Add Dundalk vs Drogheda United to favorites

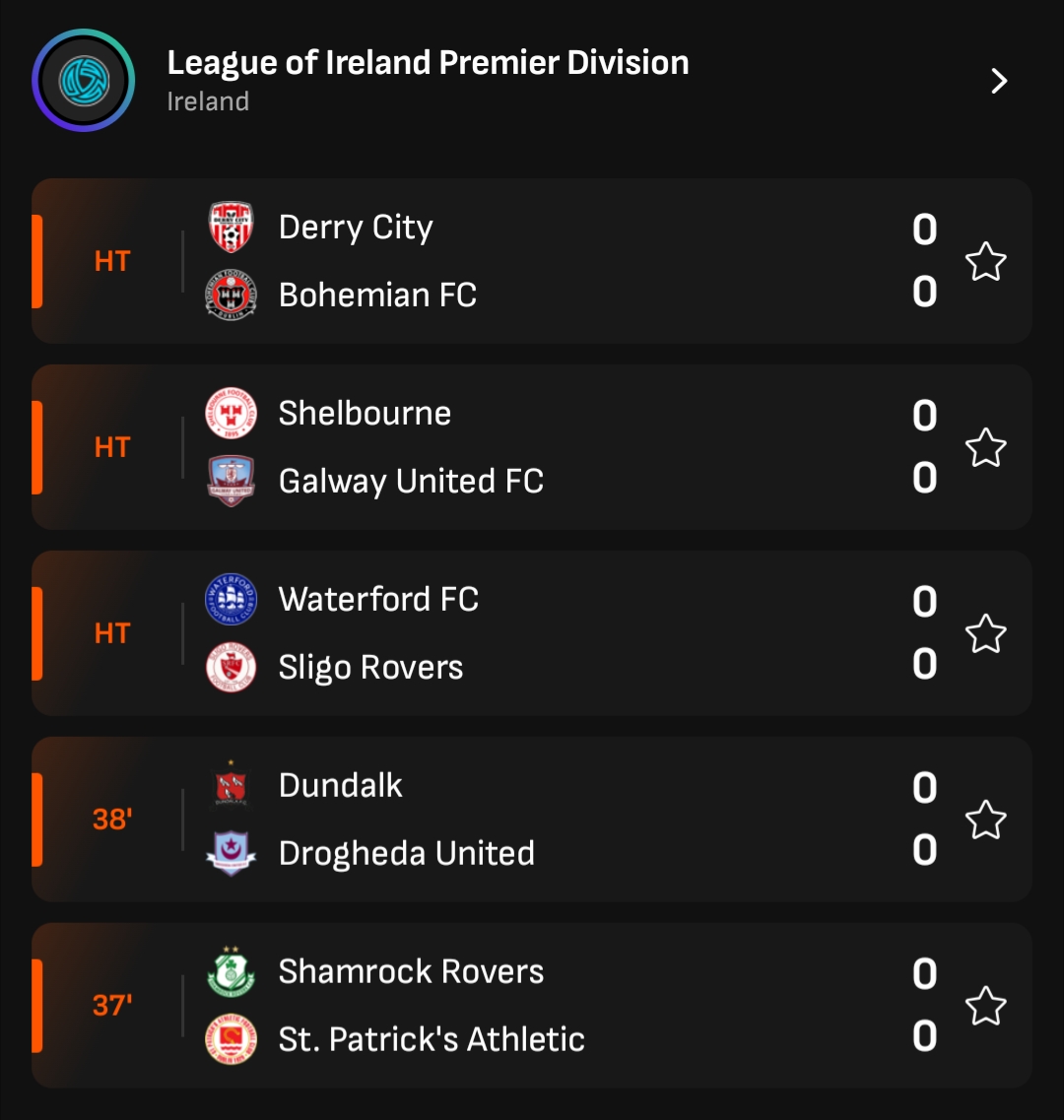(985, 820)
